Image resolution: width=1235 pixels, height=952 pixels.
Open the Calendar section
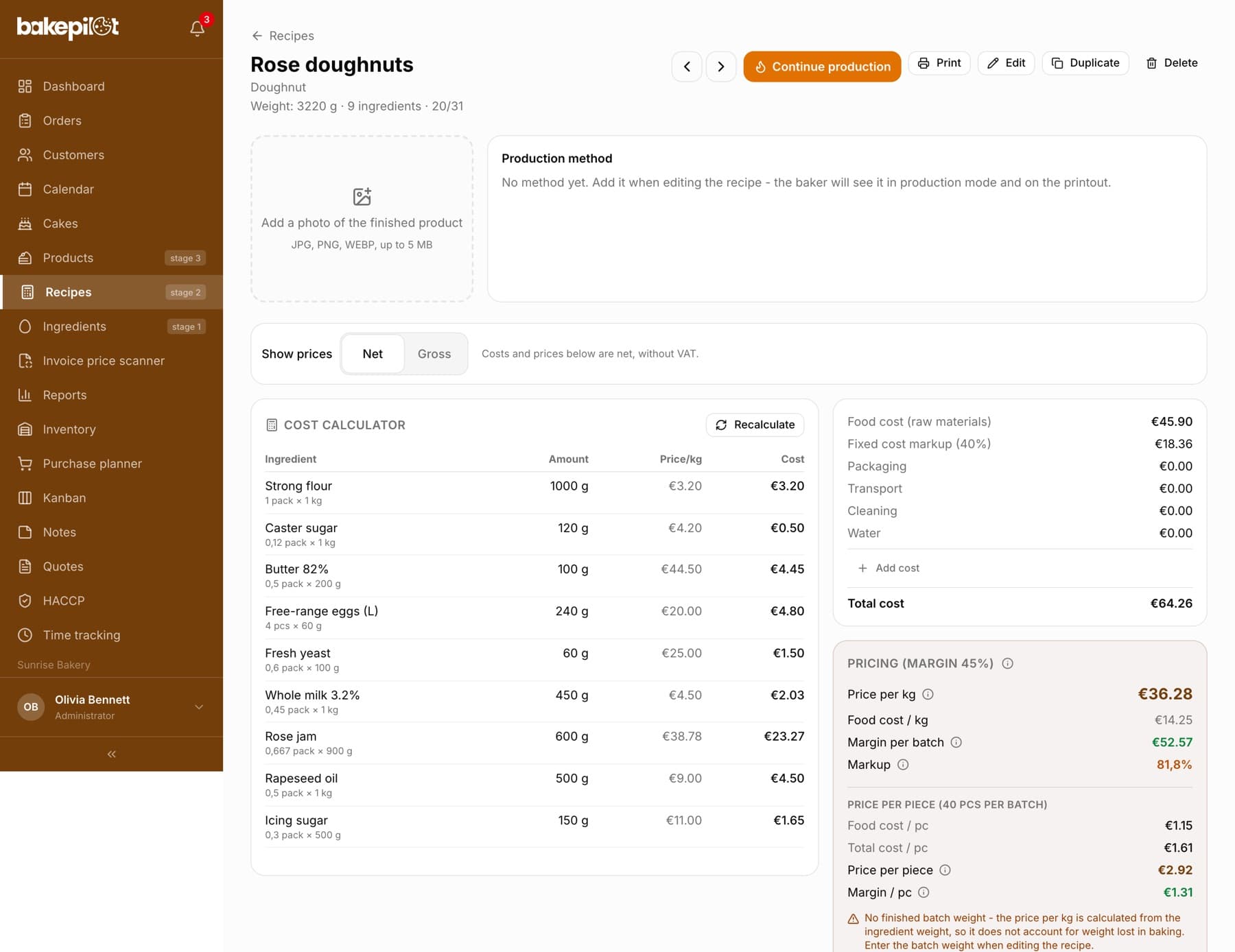[111, 189]
